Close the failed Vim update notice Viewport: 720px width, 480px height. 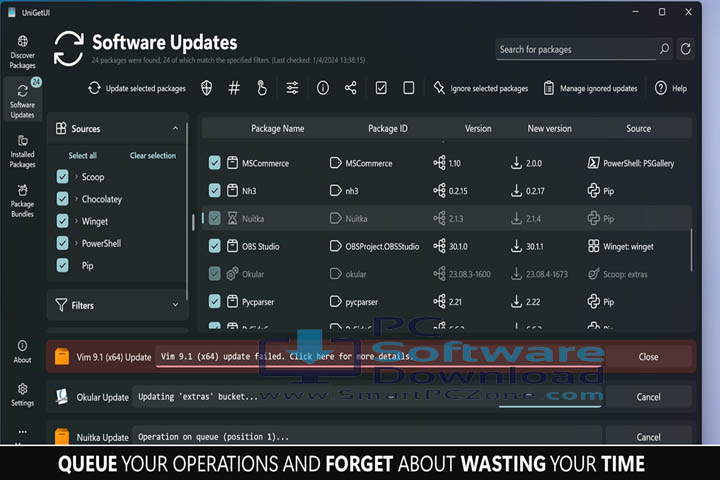tap(648, 356)
